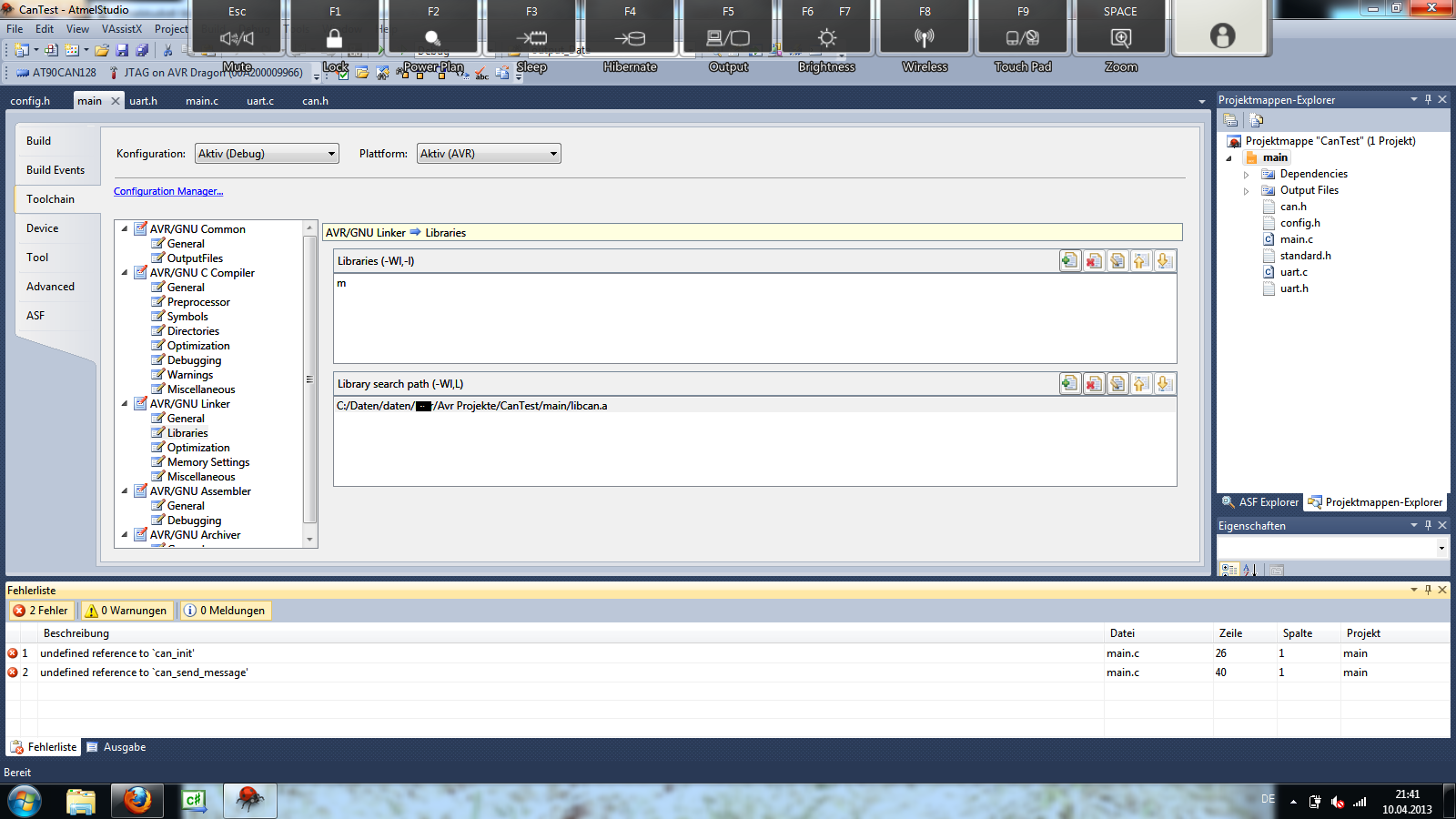This screenshot has height=819, width=1456.
Task: Toggle the 2 Fehler filter
Action: click(x=41, y=611)
